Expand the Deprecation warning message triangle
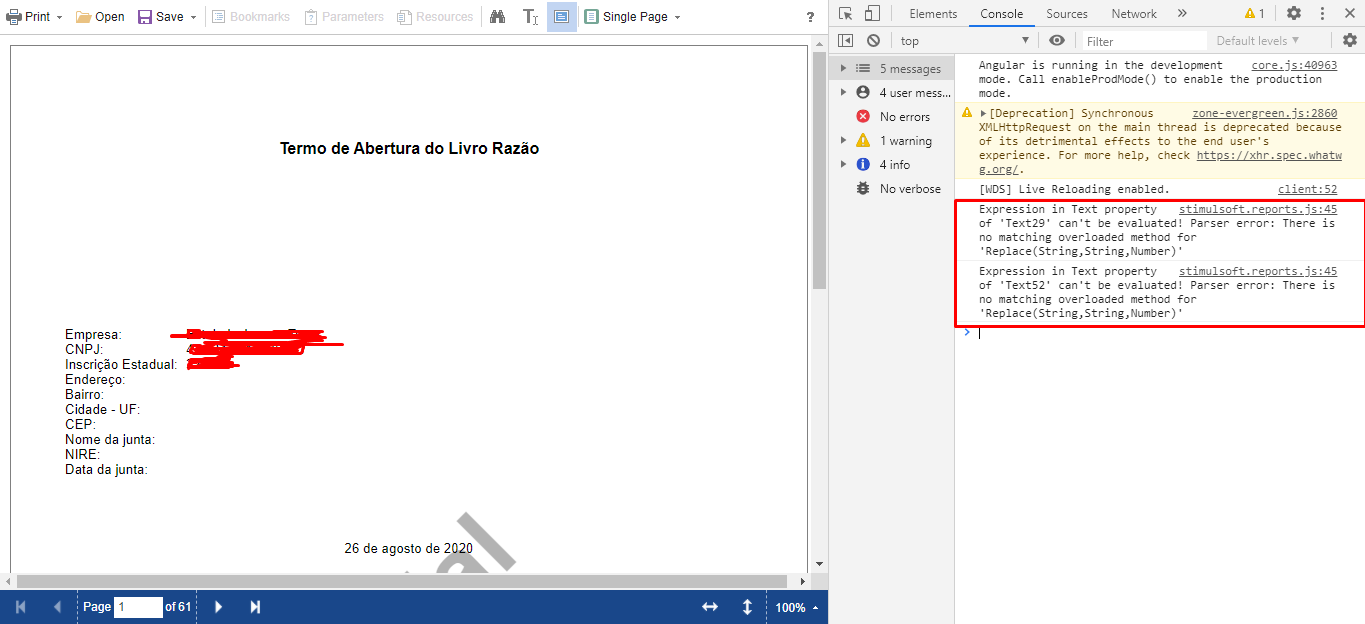The height and width of the screenshot is (624, 1365). [x=984, y=114]
